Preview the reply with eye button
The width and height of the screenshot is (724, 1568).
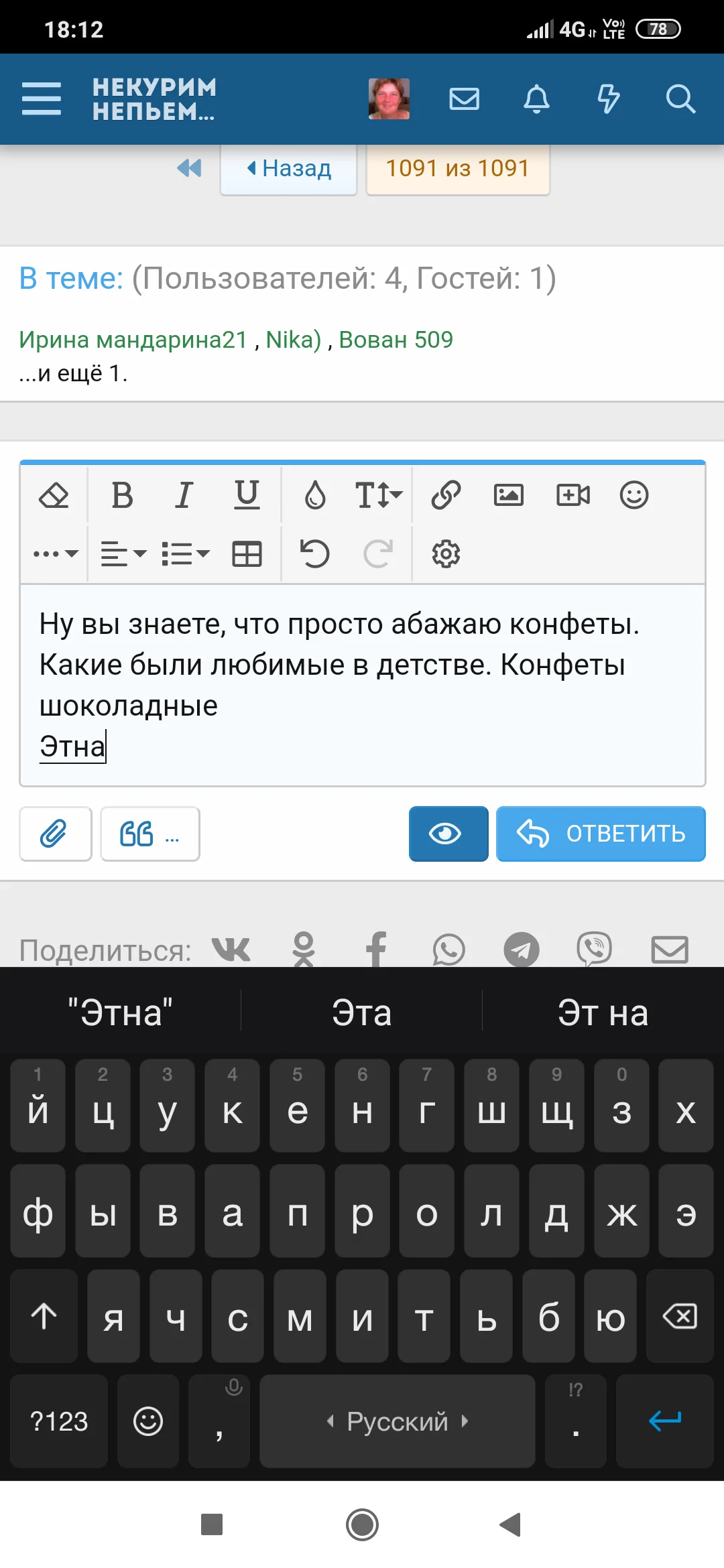448,834
